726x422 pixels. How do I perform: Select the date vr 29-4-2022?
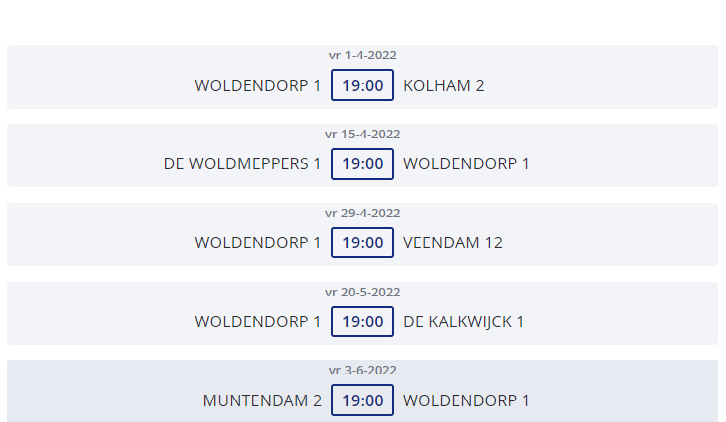pyautogui.click(x=363, y=213)
